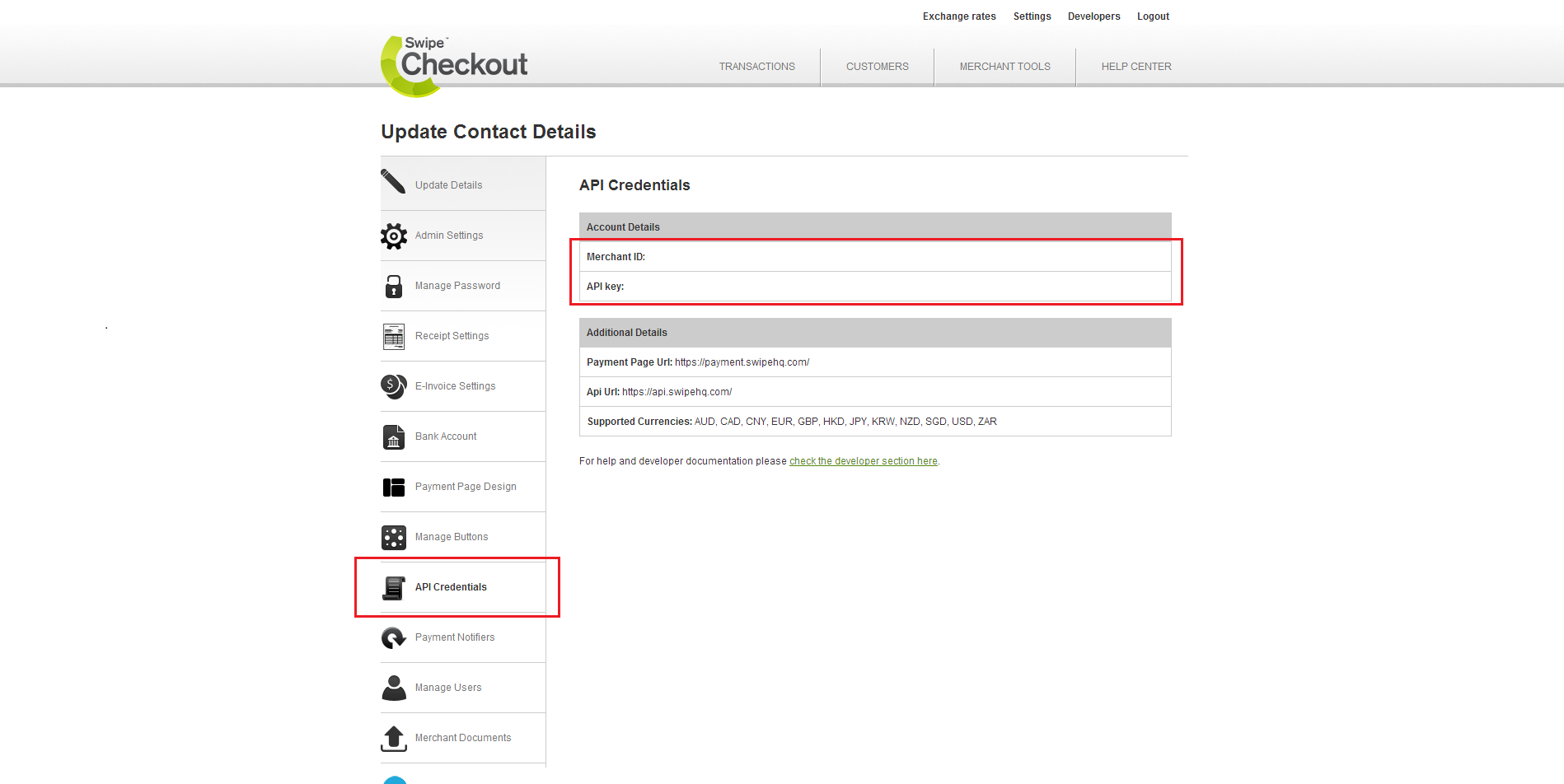Click the API Credentials scroll icon
Image resolution: width=1564 pixels, height=784 pixels.
pyautogui.click(x=394, y=588)
